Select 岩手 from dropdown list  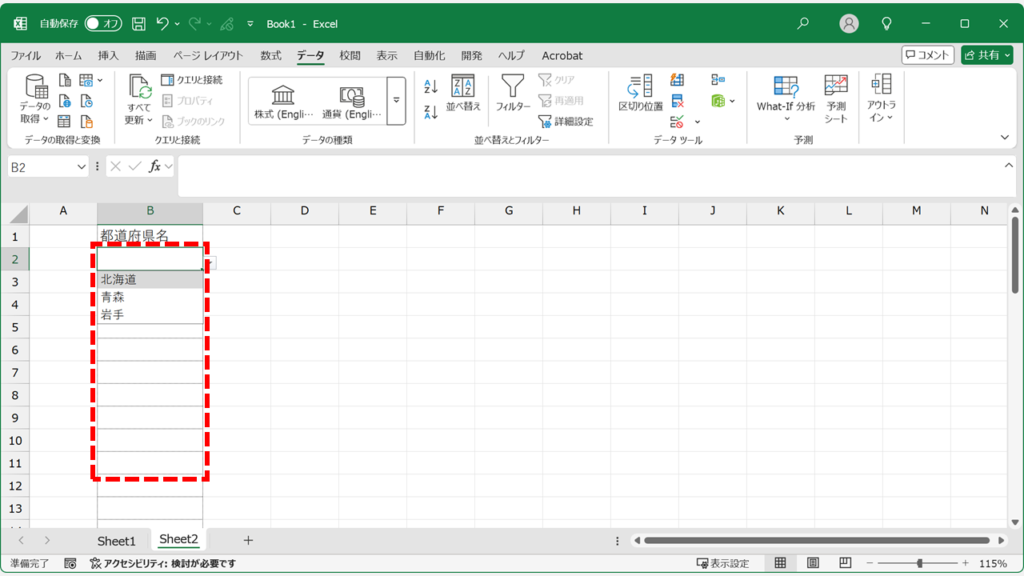[x=150, y=315]
